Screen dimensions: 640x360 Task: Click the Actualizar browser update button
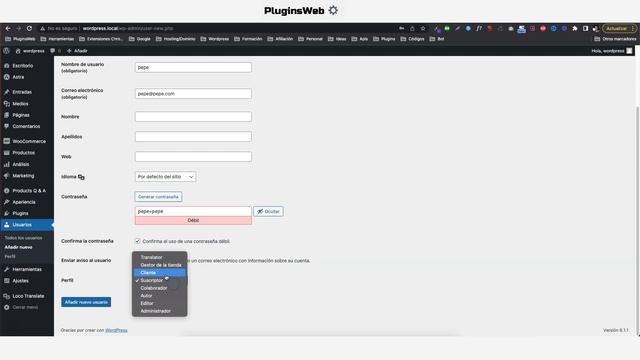pos(619,28)
